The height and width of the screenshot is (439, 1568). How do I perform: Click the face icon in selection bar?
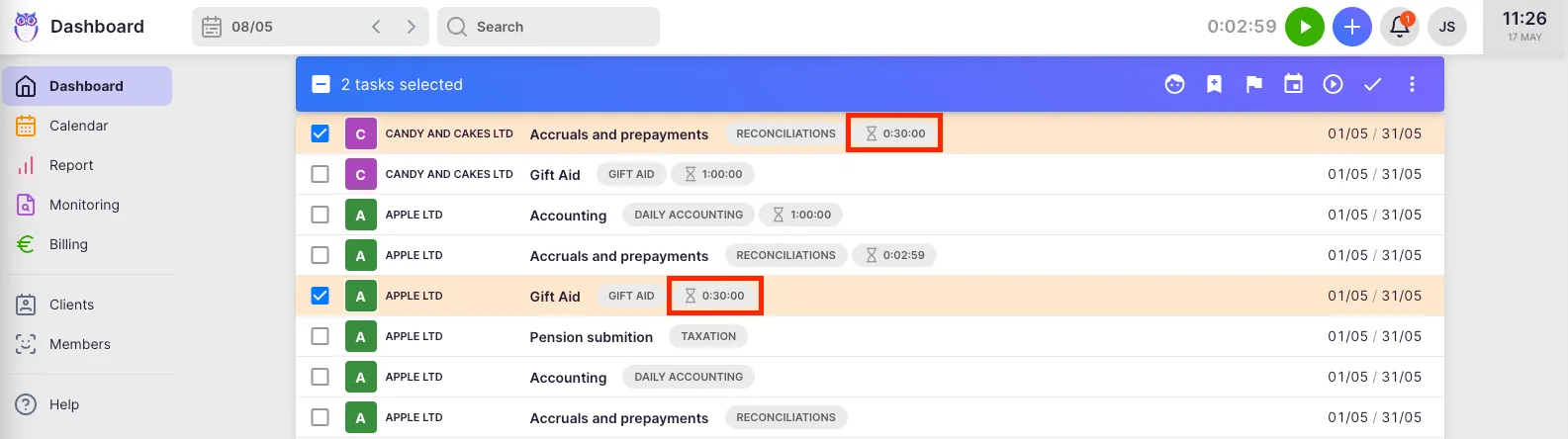click(1174, 85)
